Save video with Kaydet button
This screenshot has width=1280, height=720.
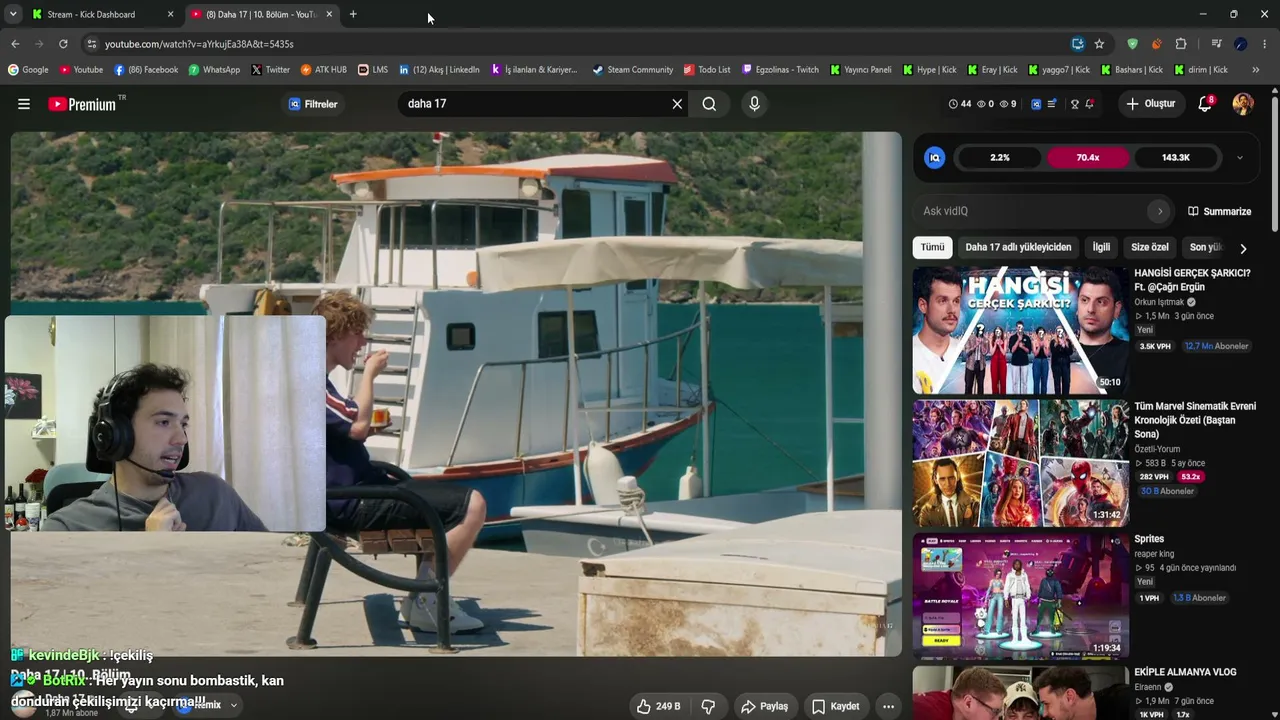(836, 706)
